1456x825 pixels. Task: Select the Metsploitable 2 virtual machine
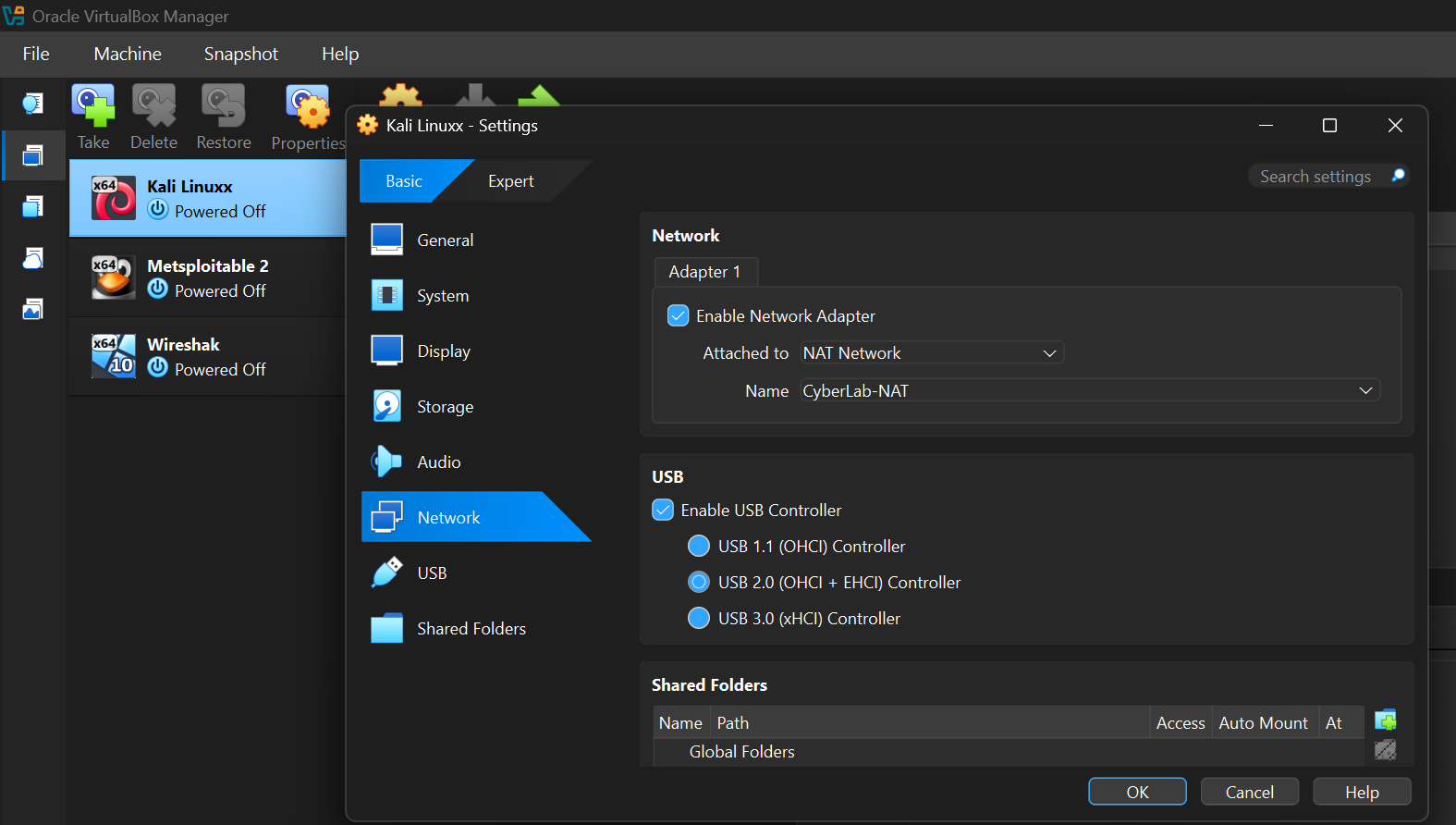[208, 277]
